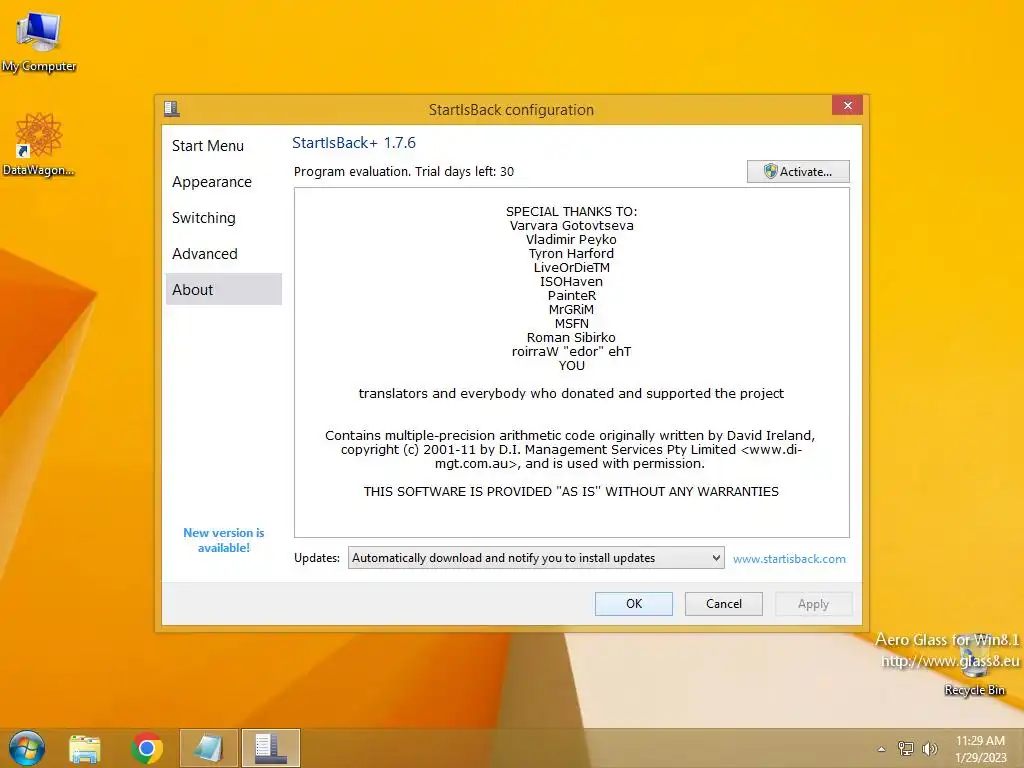Click the name Varvara Gotovtseva
1024x768 pixels.
coord(571,225)
